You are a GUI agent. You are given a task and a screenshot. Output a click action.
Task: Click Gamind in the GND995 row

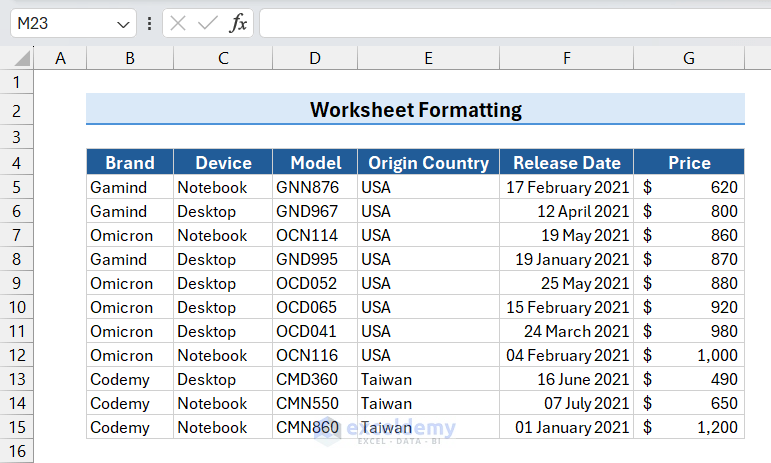[130, 259]
